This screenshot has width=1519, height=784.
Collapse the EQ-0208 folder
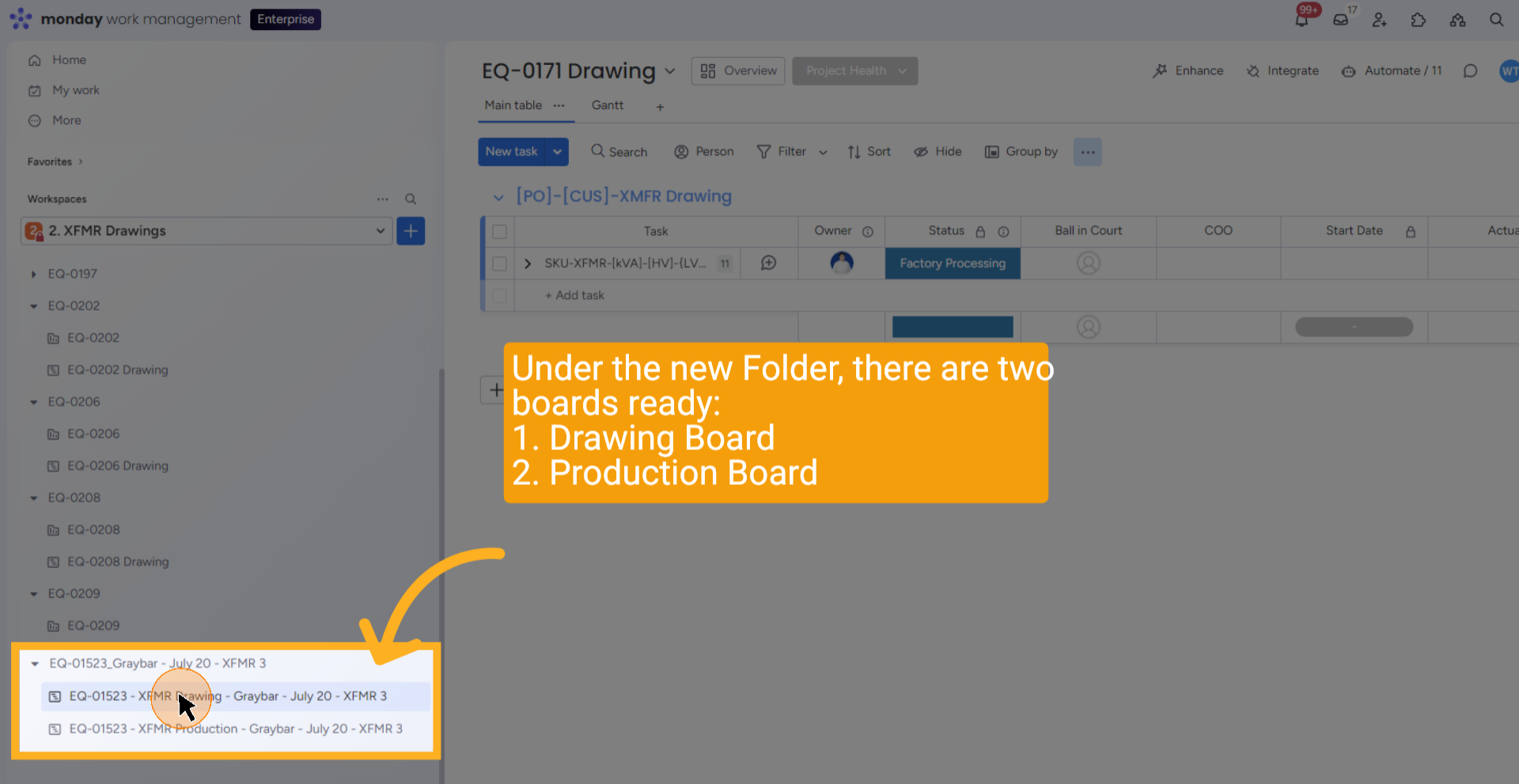click(x=33, y=498)
